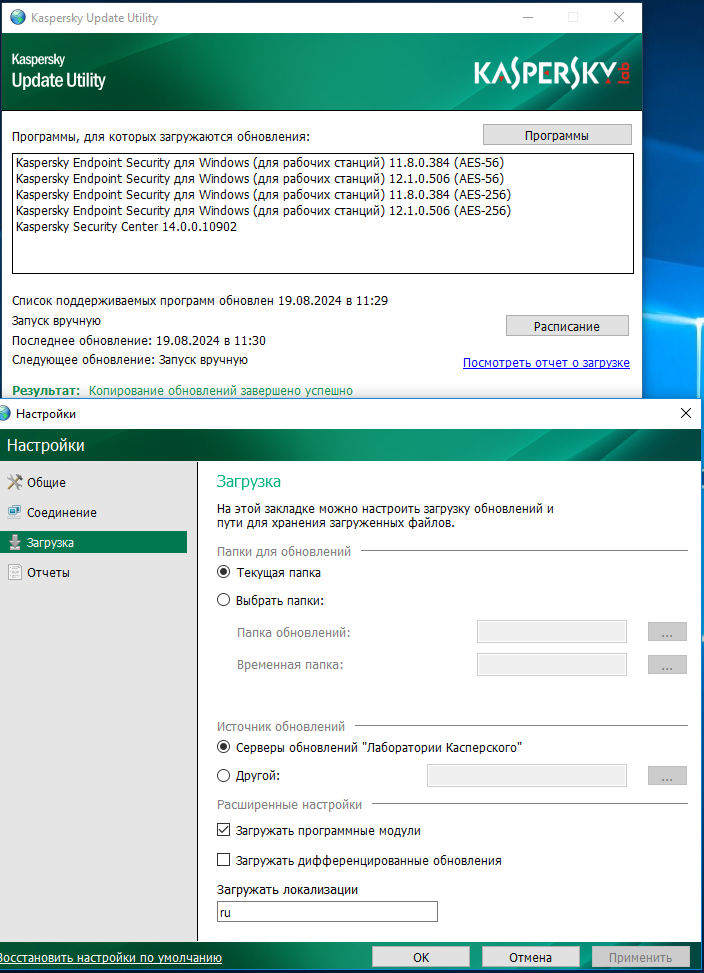This screenshot has width=704, height=973.
Task: Open the Загрузка settings section
Action: coord(94,542)
